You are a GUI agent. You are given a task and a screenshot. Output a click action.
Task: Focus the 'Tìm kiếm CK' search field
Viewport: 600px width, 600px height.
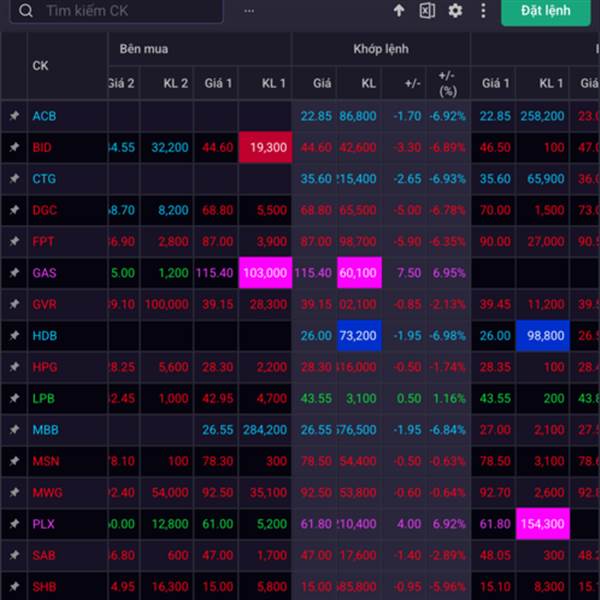(116, 11)
